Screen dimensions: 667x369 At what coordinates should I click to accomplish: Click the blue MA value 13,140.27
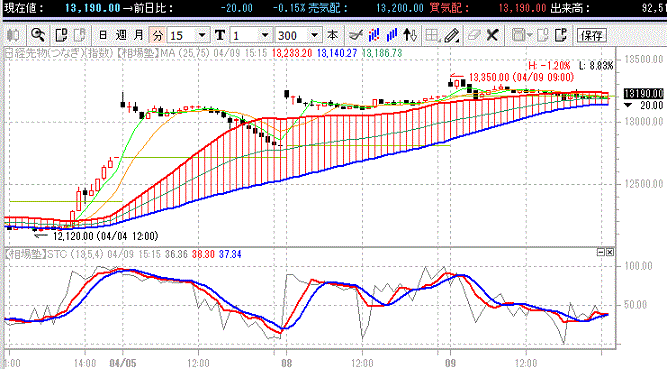tap(337, 53)
